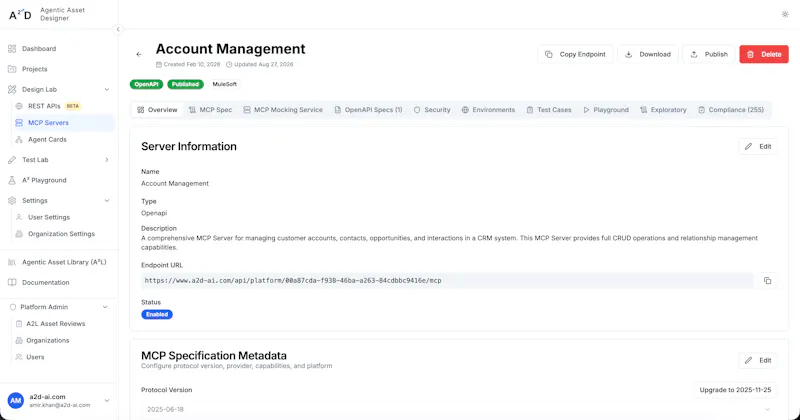Click the Published badge
The width and height of the screenshot is (800, 420).
[x=185, y=84]
